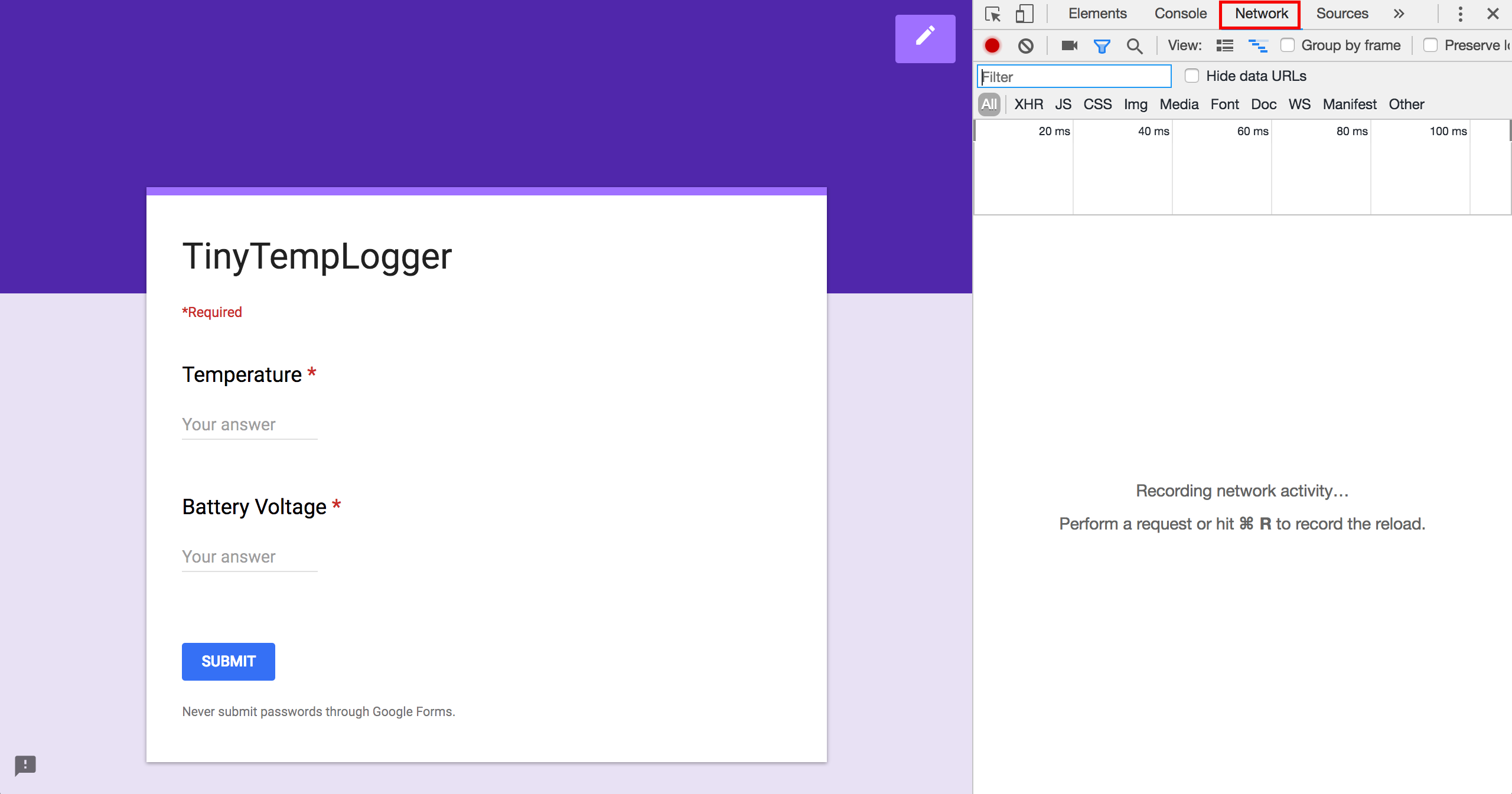Filter network requests by XHR
Screen dimensions: 1512x794
click(1028, 104)
